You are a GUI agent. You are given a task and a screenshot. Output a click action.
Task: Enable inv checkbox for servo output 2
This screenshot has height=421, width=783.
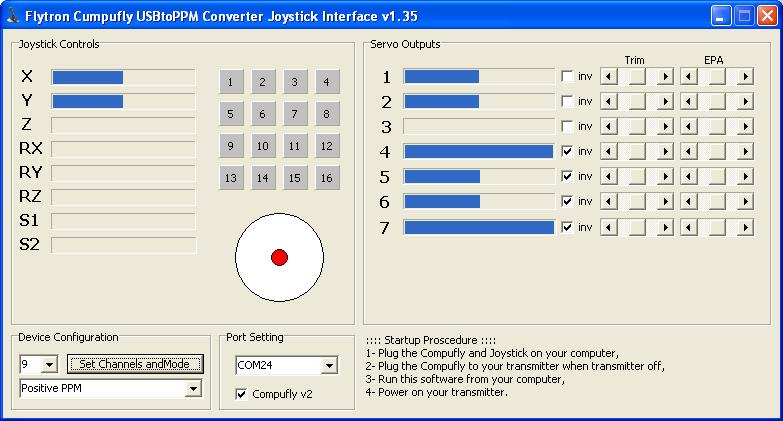[567, 101]
